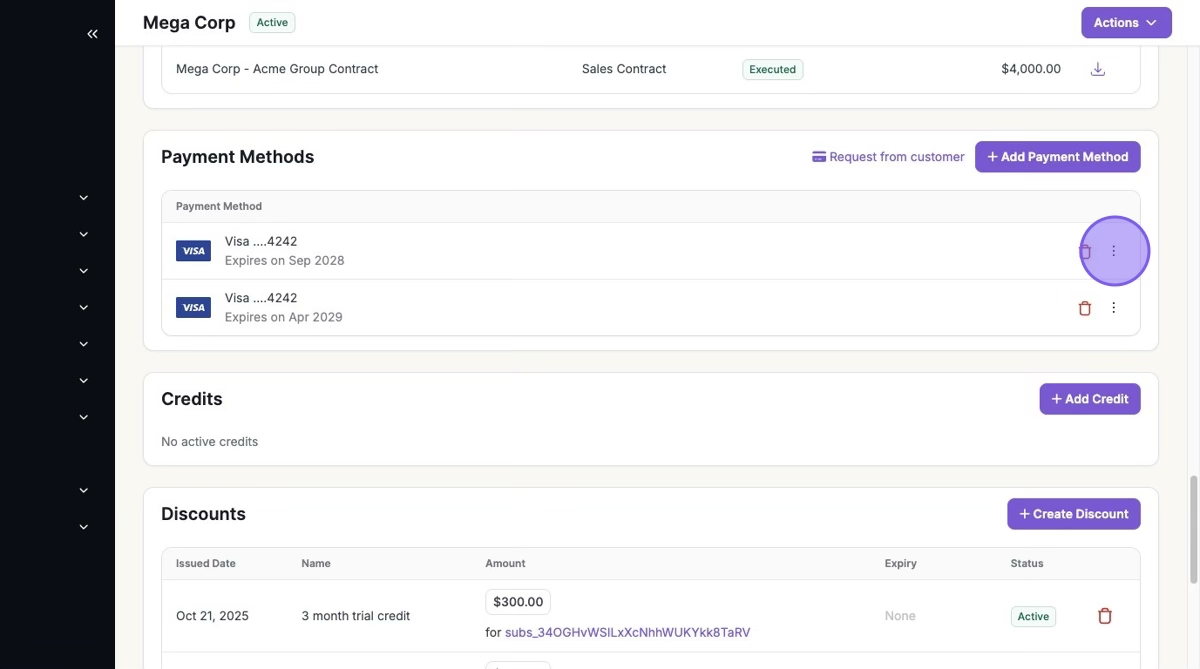Click the 3 month trial credit name
The image size is (1200, 669).
[x=356, y=616]
